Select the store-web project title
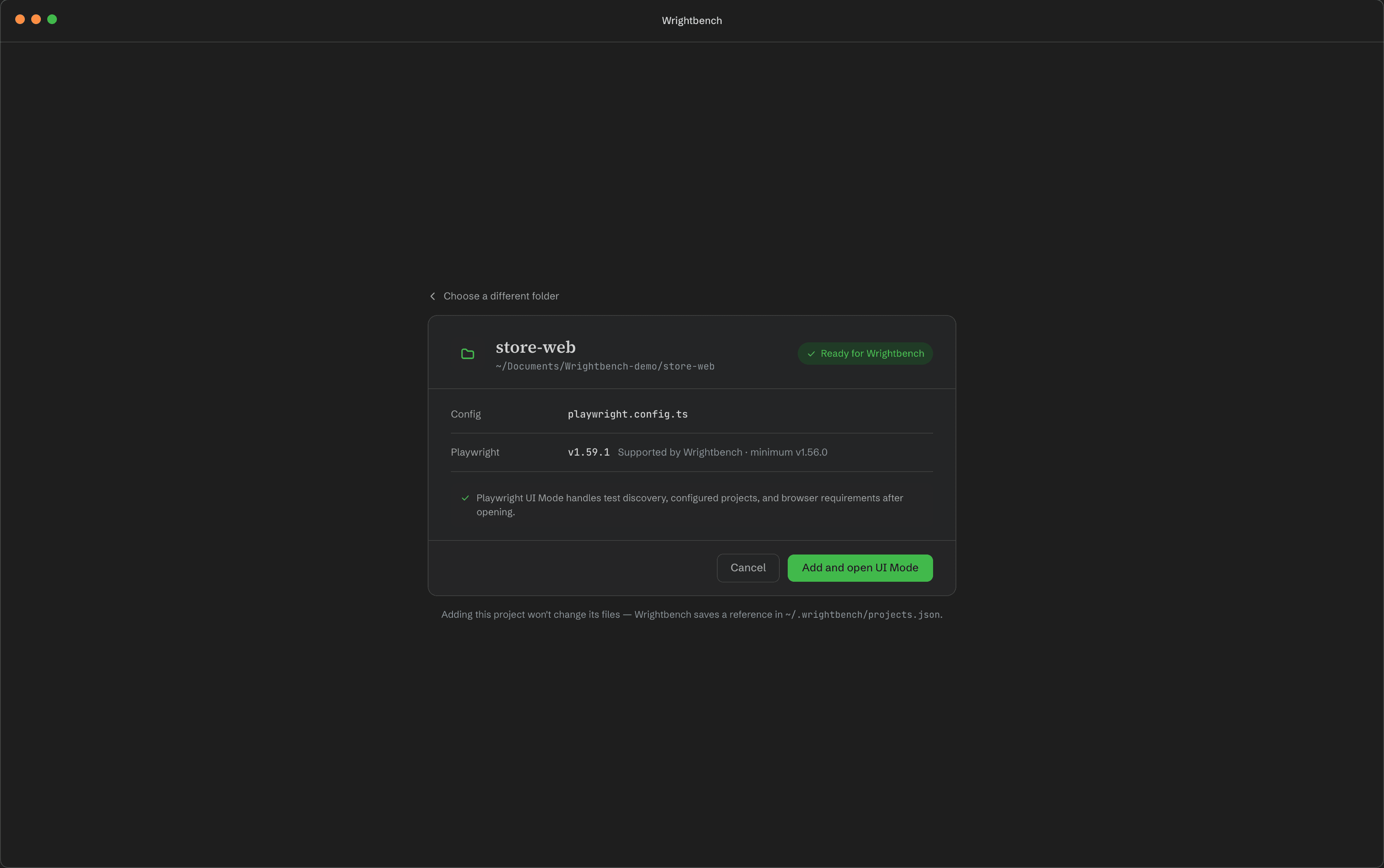The image size is (1384, 868). [535, 347]
